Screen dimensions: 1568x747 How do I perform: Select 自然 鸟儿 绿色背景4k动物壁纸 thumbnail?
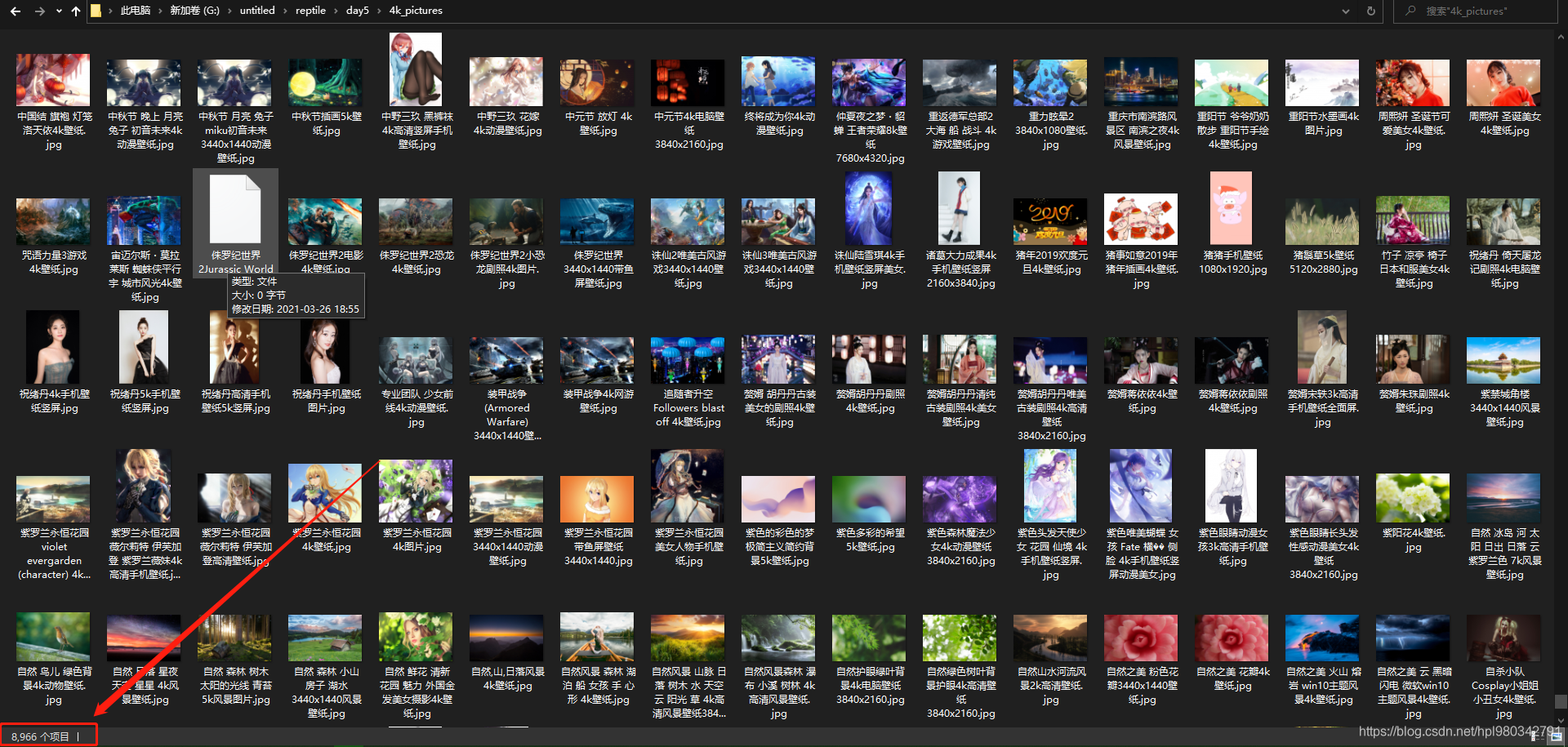pyautogui.click(x=53, y=637)
